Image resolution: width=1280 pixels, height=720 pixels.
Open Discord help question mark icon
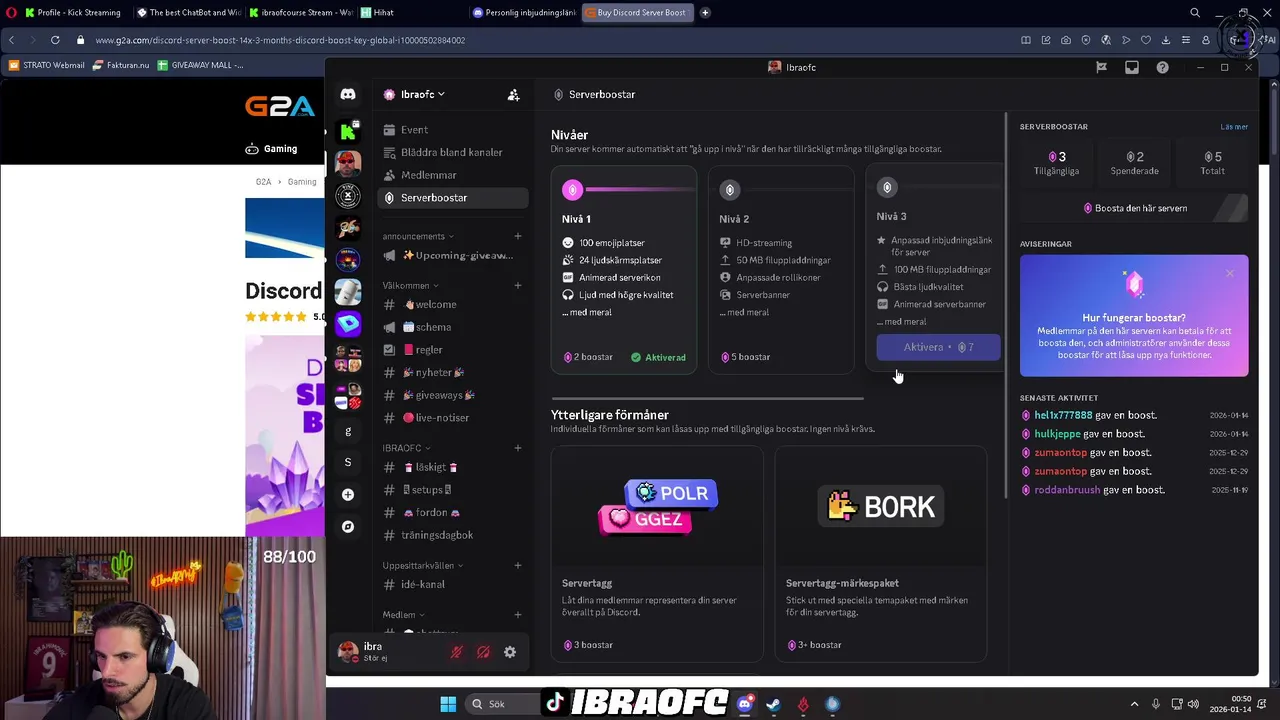coord(1162,67)
